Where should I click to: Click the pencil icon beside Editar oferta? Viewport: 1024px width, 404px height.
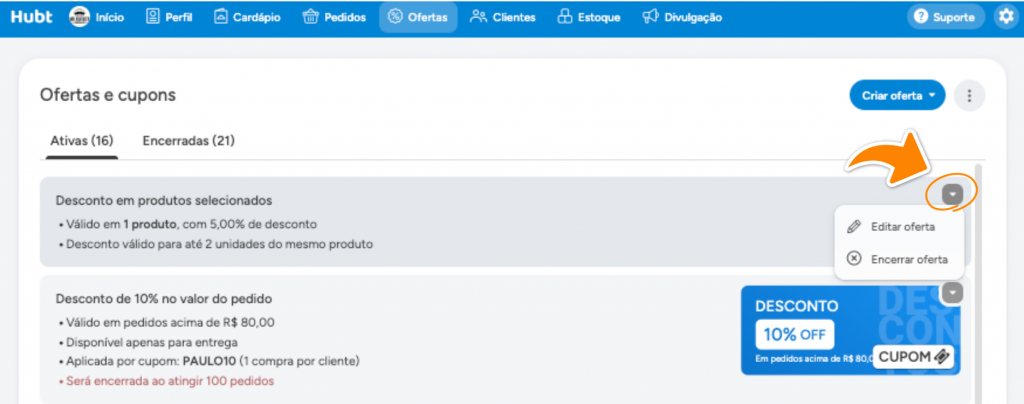[x=854, y=227]
